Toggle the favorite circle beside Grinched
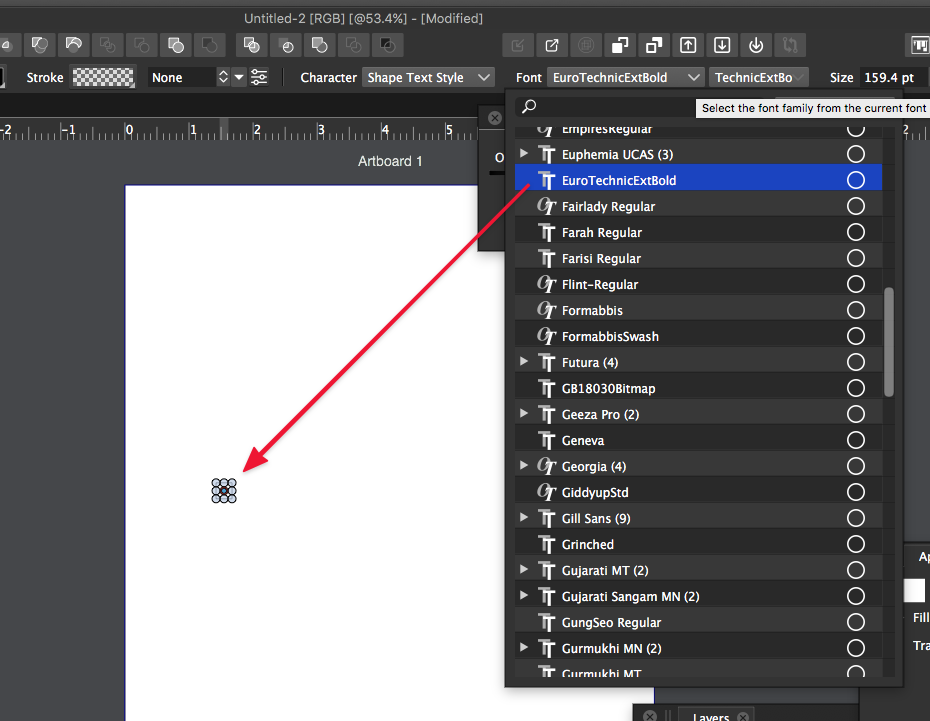This screenshot has width=930, height=721. (856, 544)
